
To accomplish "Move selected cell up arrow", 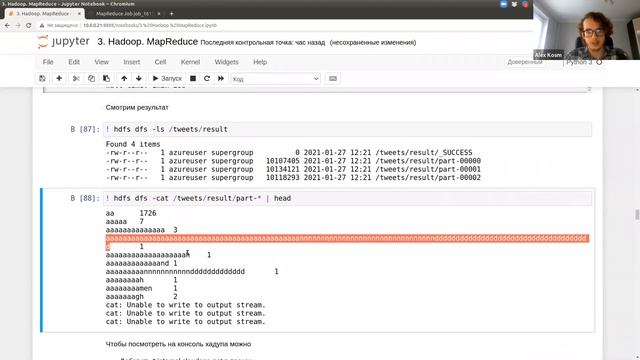I will click(124, 78).
